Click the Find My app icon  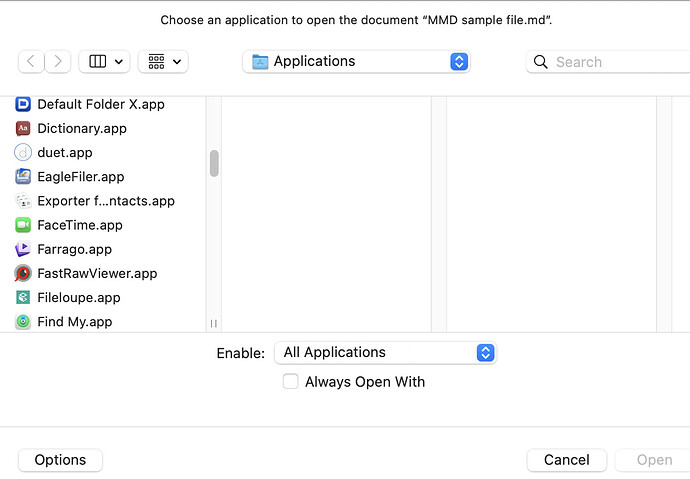[23, 322]
